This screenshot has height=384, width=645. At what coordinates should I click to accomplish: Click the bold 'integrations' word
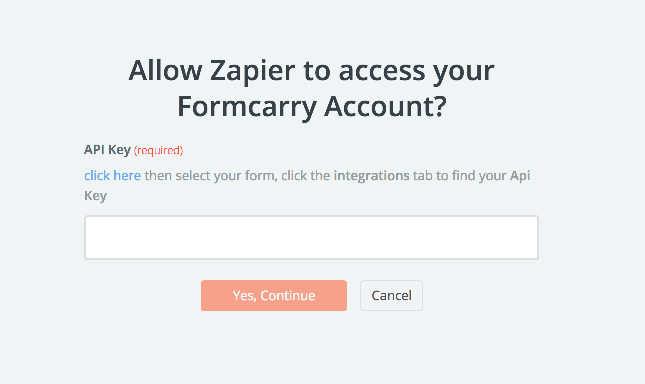point(371,176)
